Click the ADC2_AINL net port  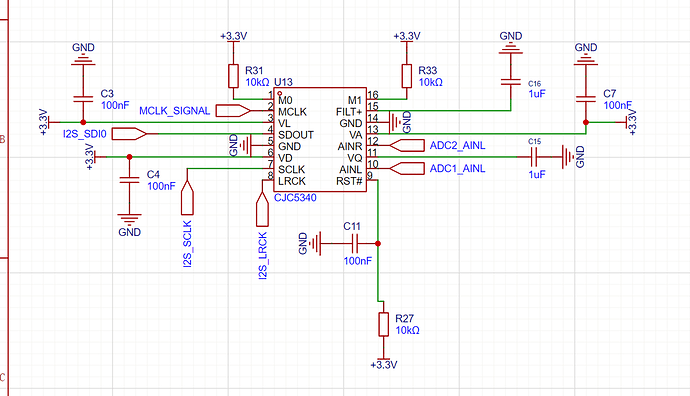[407, 145]
